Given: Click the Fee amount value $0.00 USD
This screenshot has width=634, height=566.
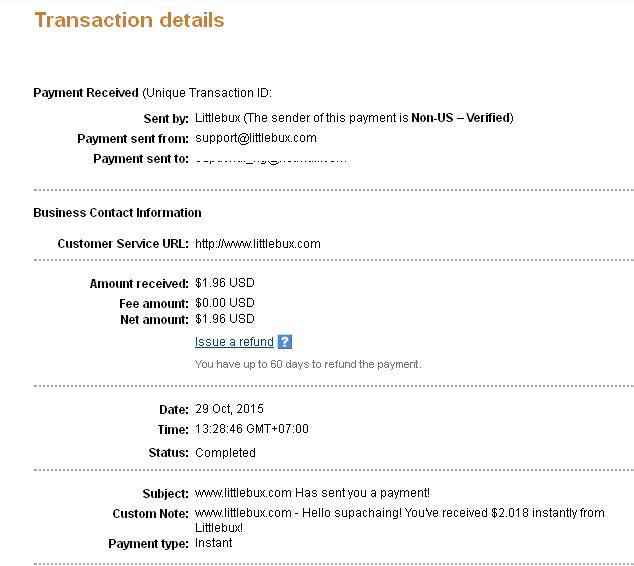Looking at the screenshot, I should pos(225,303).
